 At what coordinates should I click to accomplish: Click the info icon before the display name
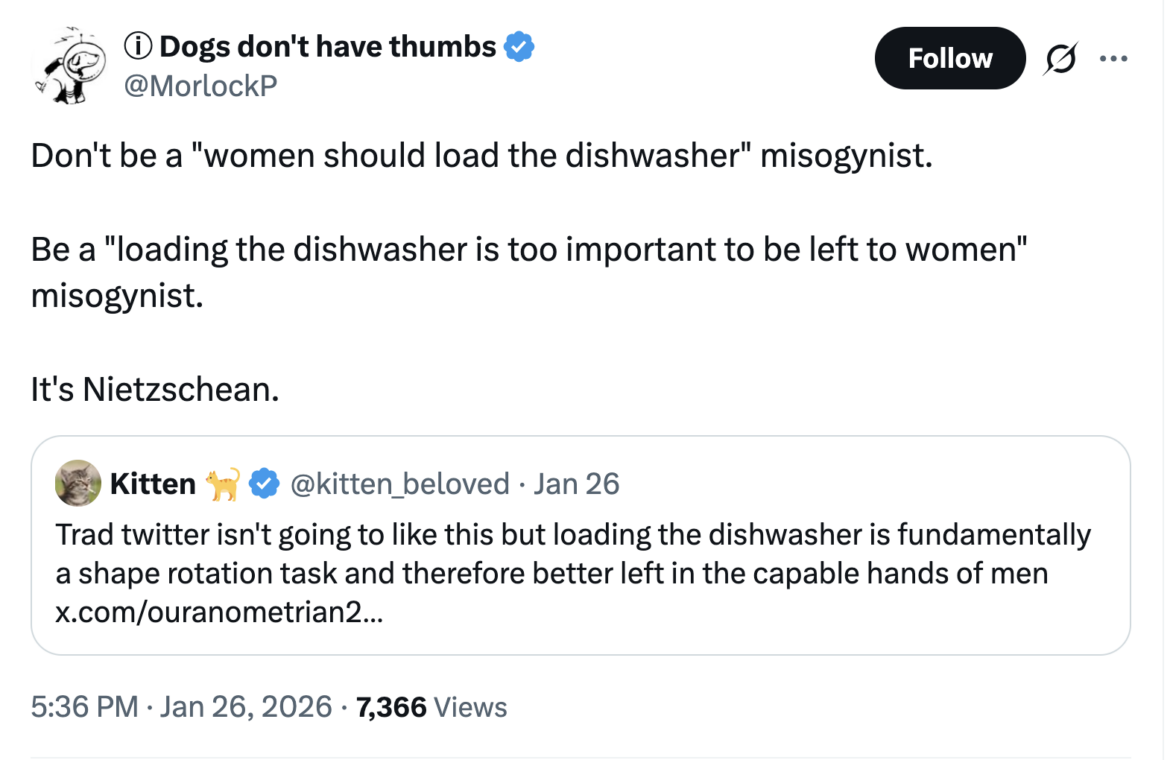(x=136, y=46)
